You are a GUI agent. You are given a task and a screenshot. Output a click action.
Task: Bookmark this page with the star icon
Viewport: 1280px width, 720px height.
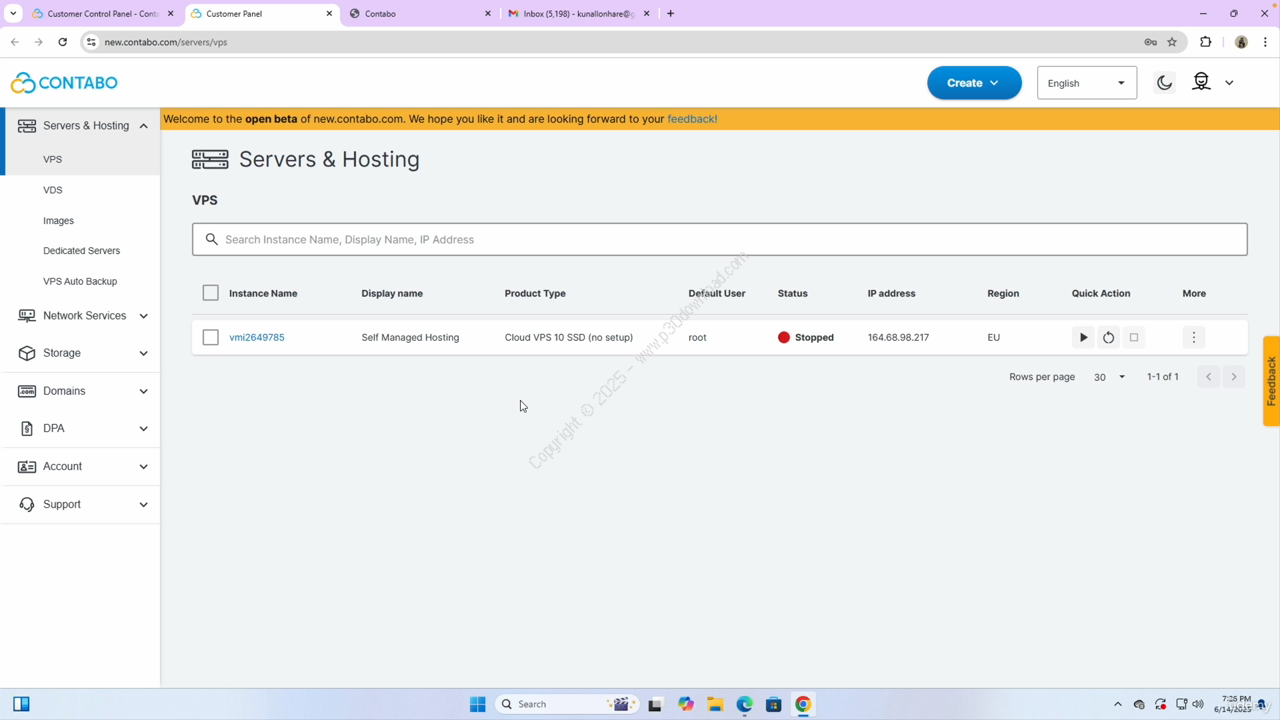tap(1172, 42)
